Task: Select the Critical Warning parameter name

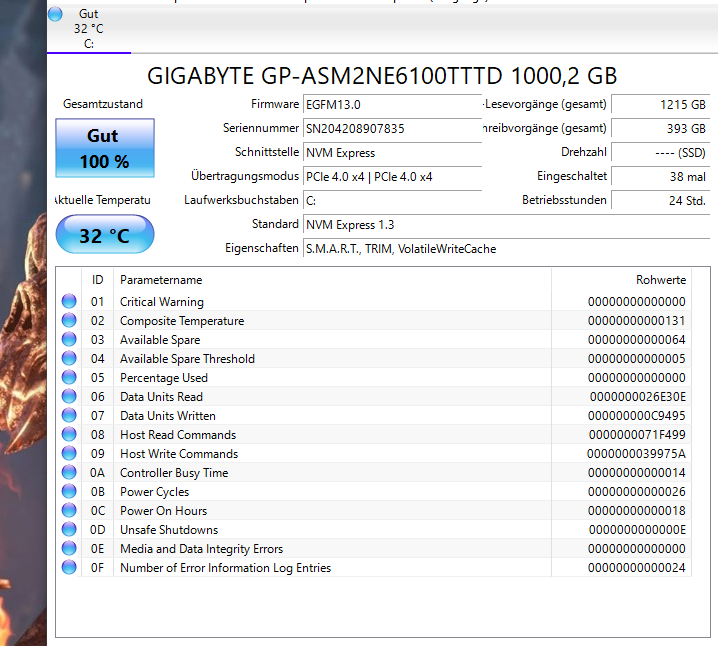Action: [x=162, y=302]
